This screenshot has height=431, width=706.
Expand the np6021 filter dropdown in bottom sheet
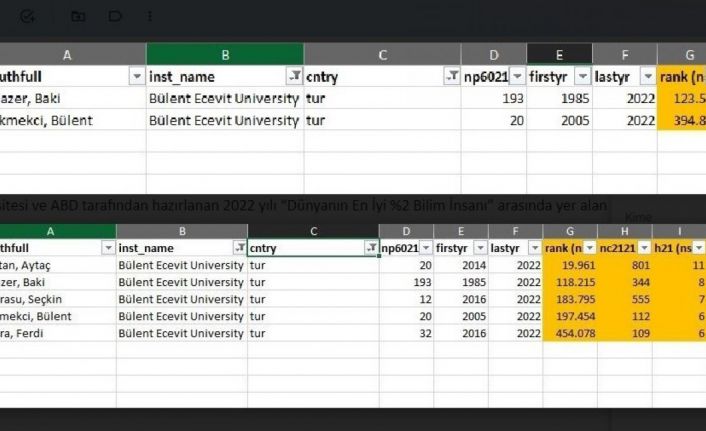(426, 247)
